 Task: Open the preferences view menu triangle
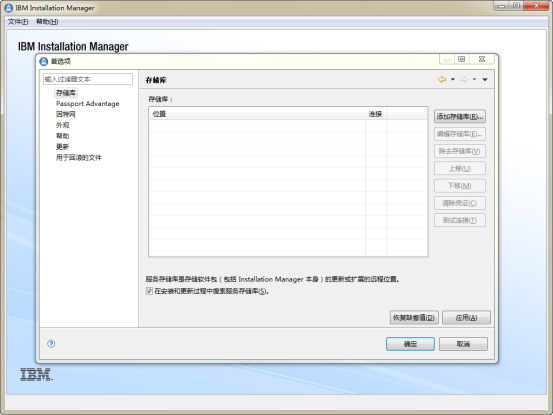[x=485, y=79]
